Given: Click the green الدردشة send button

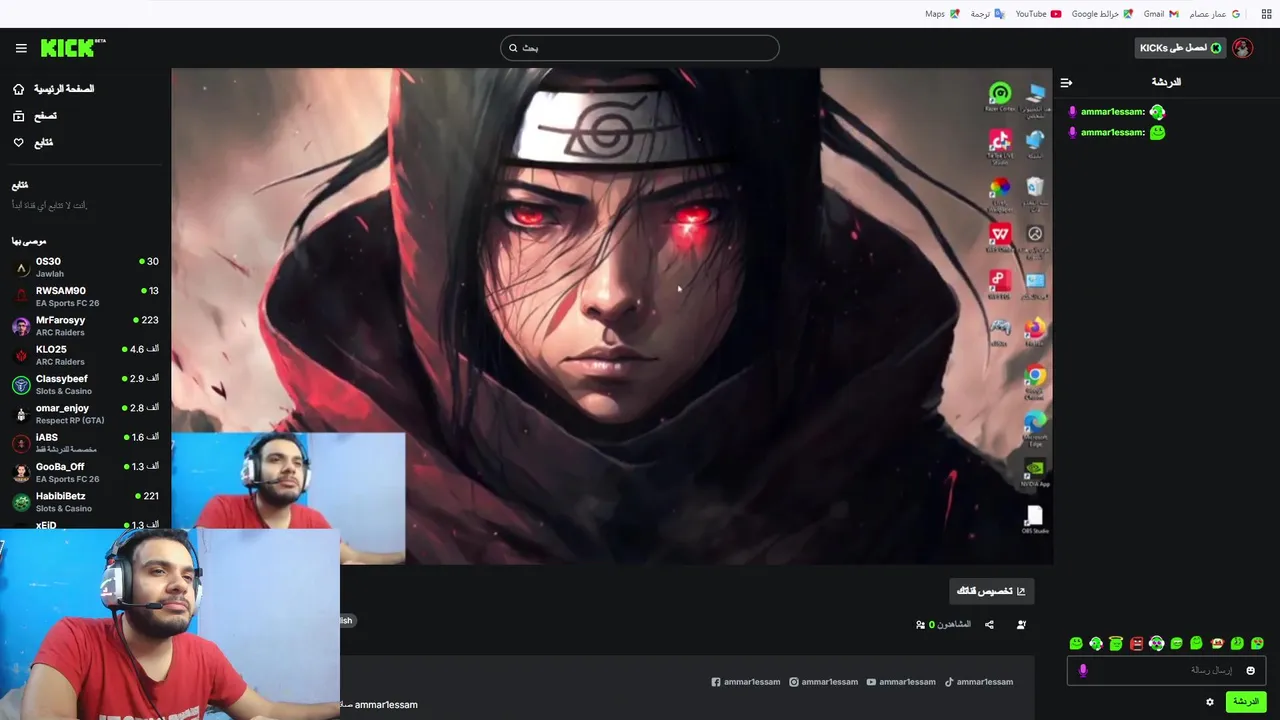Looking at the screenshot, I should tap(1246, 702).
